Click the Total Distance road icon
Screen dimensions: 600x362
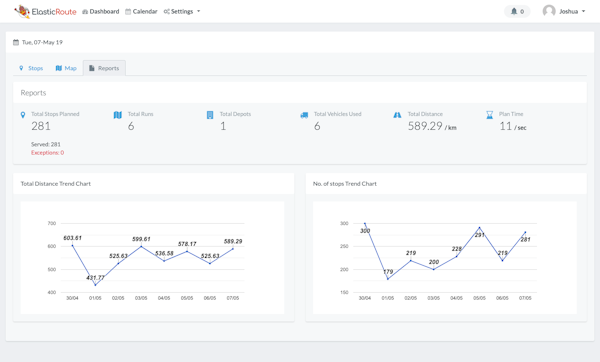click(x=397, y=115)
